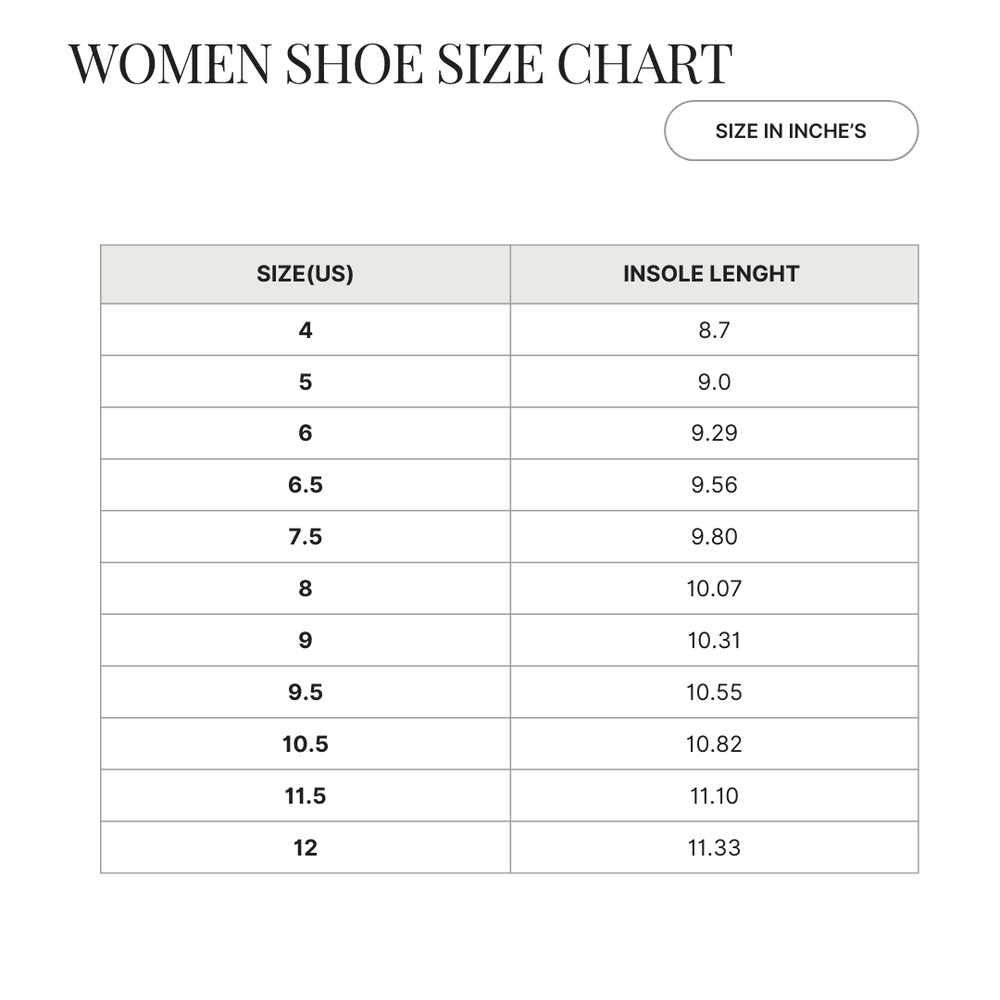Click the 8.7 insole length cell
The image size is (1000, 1000).
tap(714, 330)
